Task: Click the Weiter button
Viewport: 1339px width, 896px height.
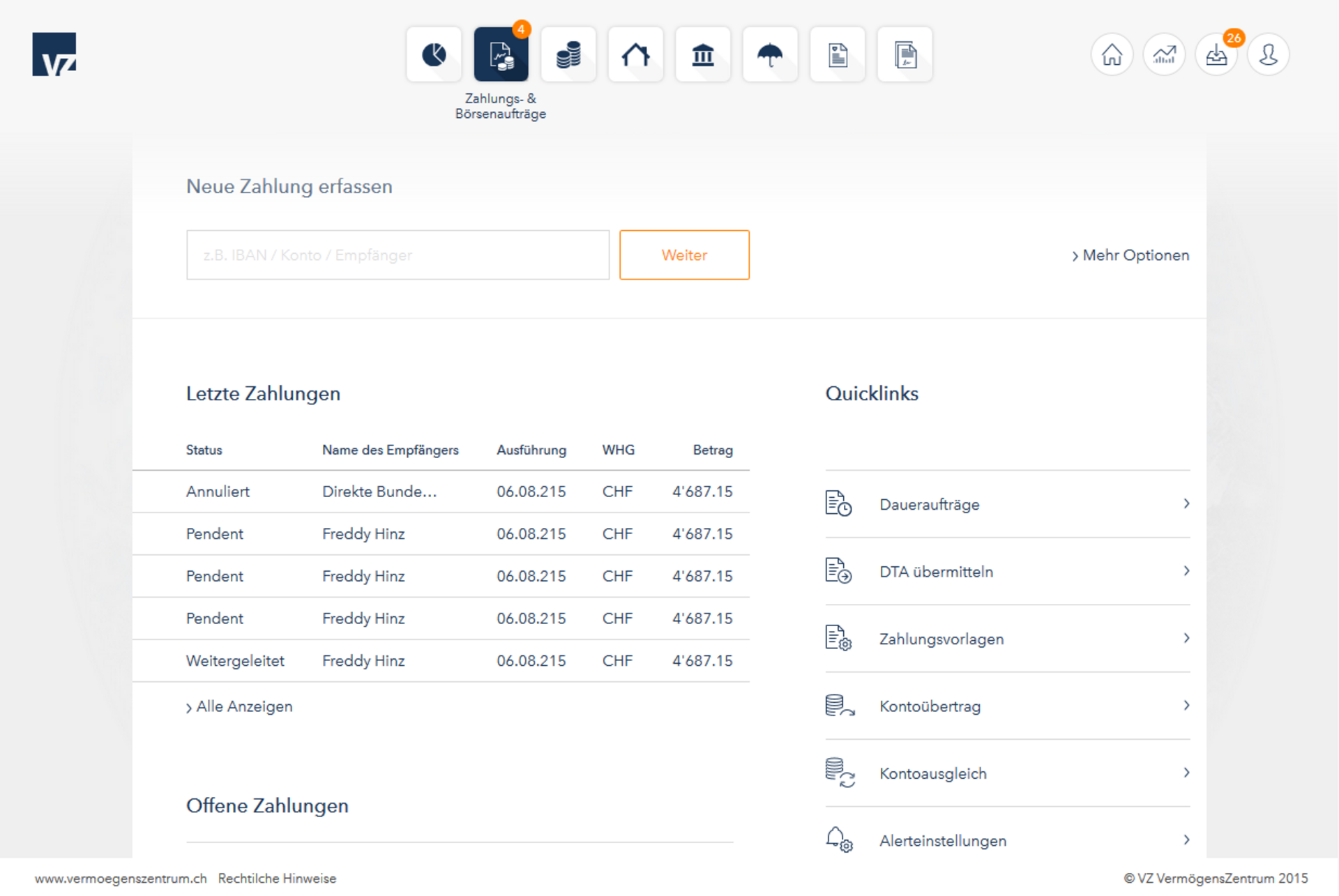Action: point(684,255)
